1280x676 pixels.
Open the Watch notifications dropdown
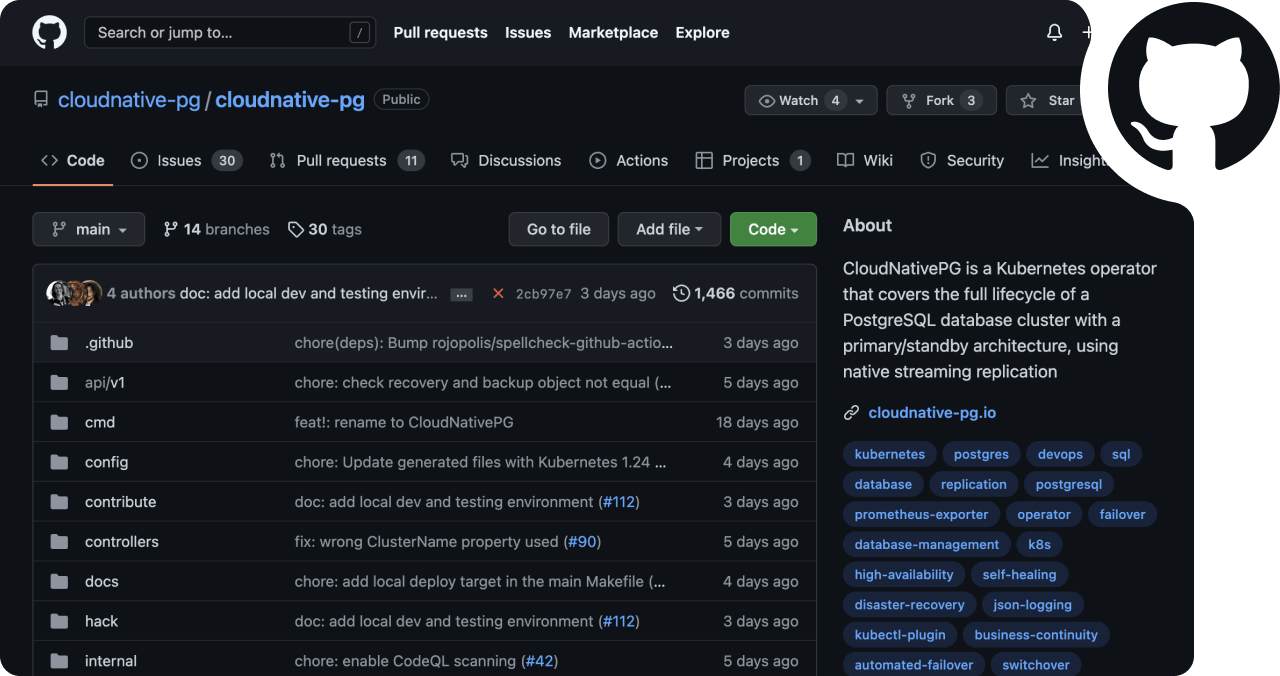click(x=810, y=100)
